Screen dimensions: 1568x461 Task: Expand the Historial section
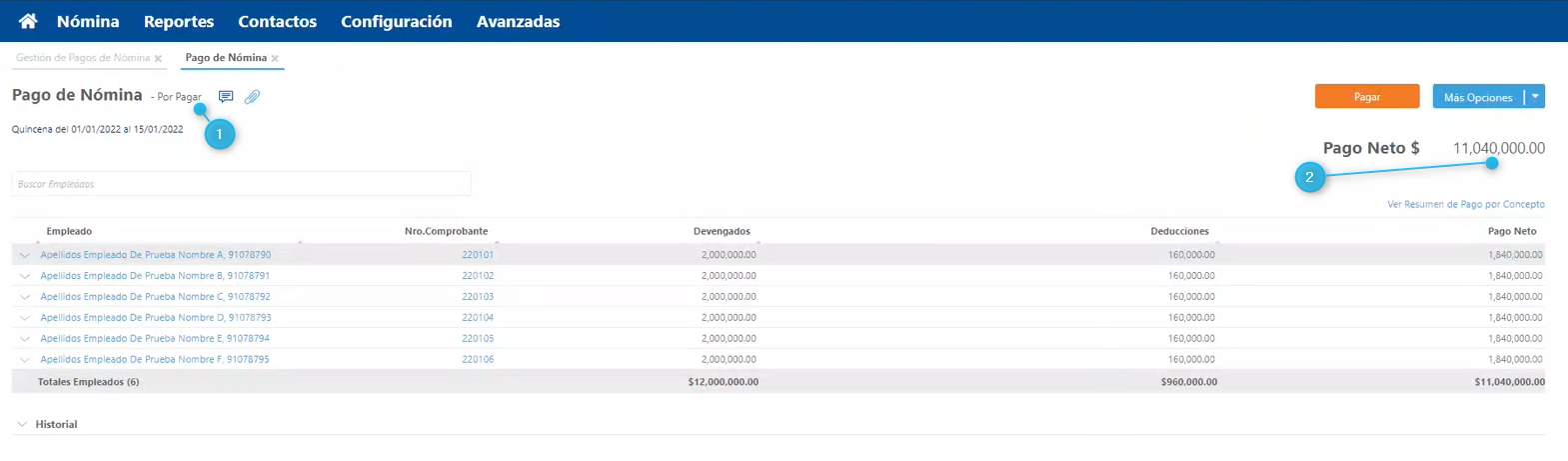22,425
